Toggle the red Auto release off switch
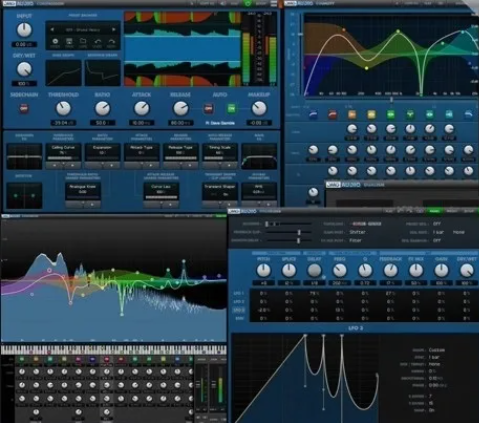Image resolution: width=479 pixels, height=423 pixels. (208, 108)
